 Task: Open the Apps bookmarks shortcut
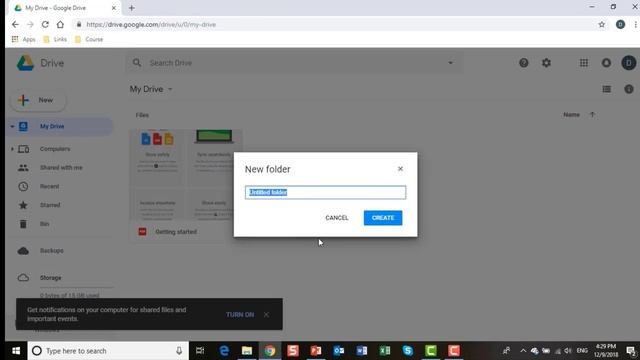(x=23, y=39)
